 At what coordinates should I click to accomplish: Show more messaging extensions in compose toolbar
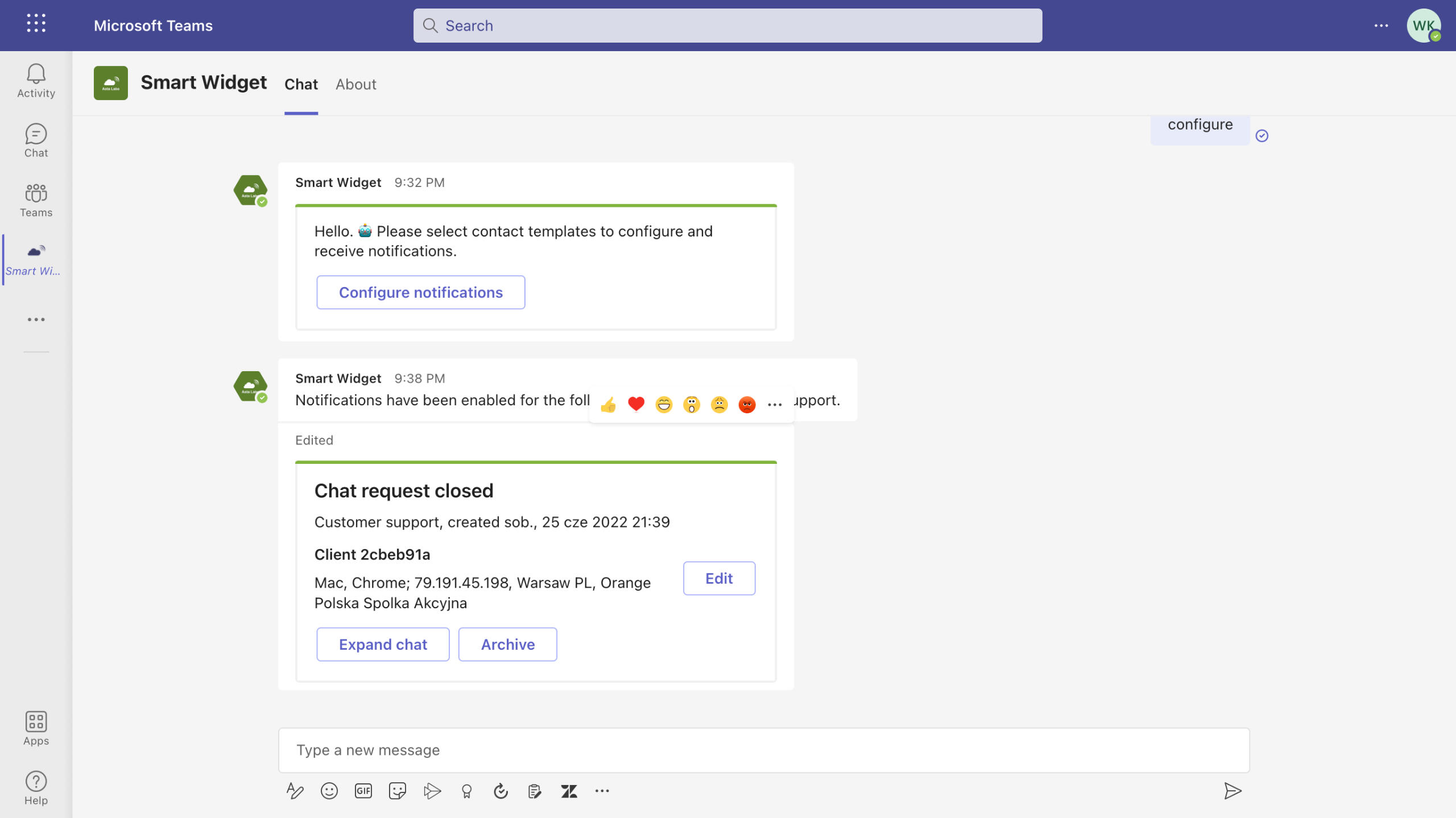pos(602,791)
